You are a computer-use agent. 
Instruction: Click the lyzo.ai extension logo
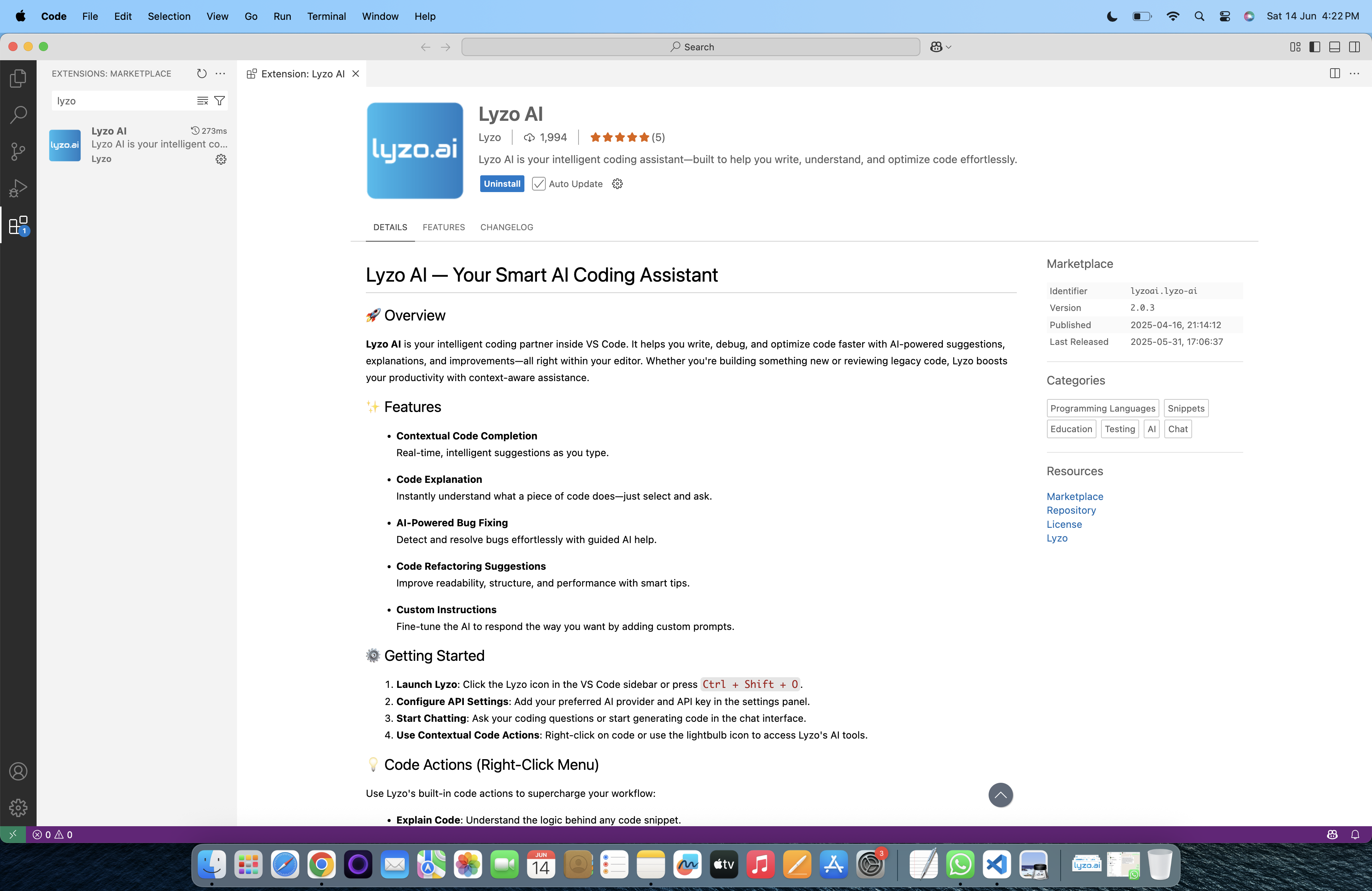pos(415,151)
